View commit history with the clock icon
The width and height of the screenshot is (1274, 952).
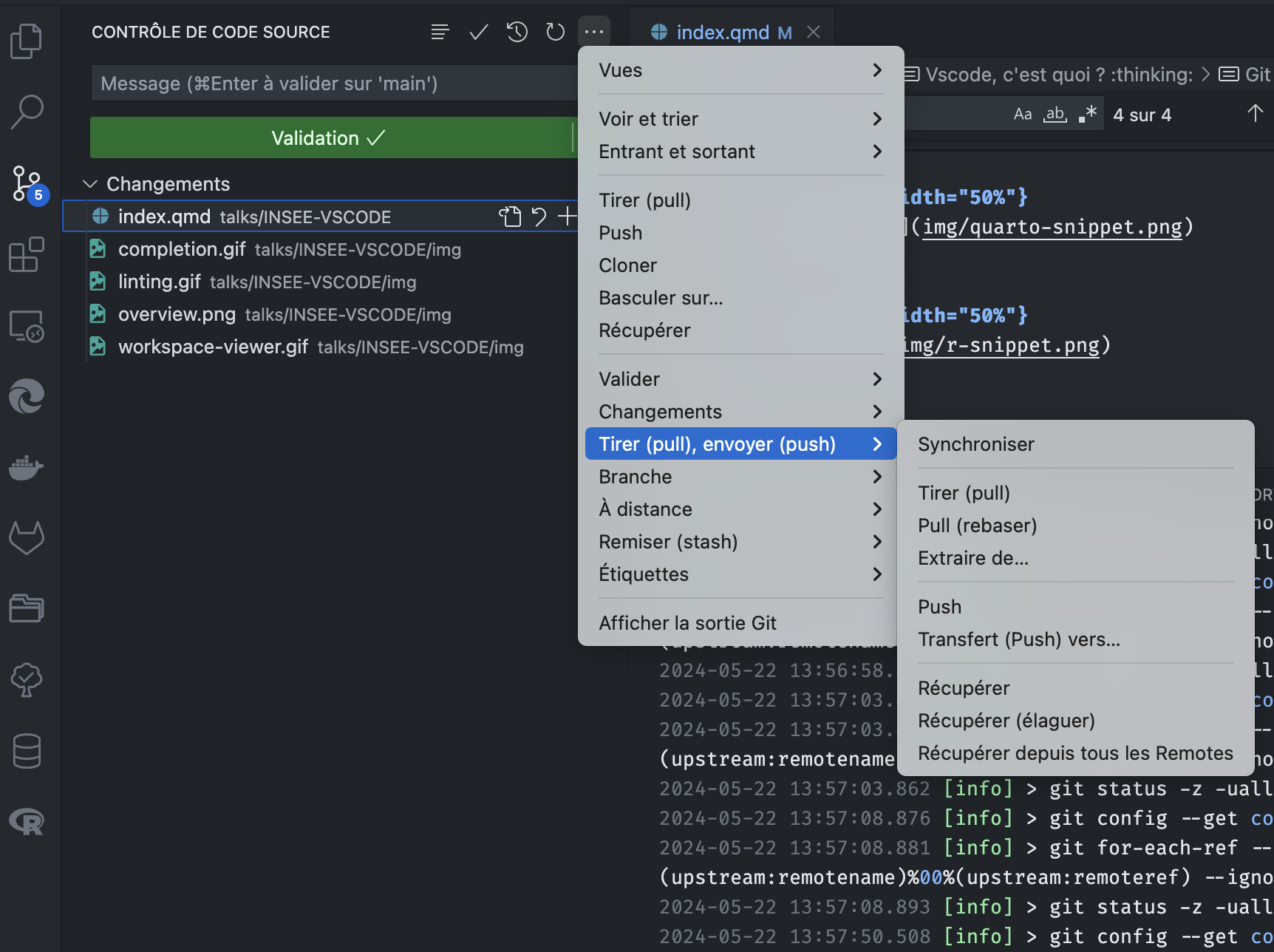517,32
